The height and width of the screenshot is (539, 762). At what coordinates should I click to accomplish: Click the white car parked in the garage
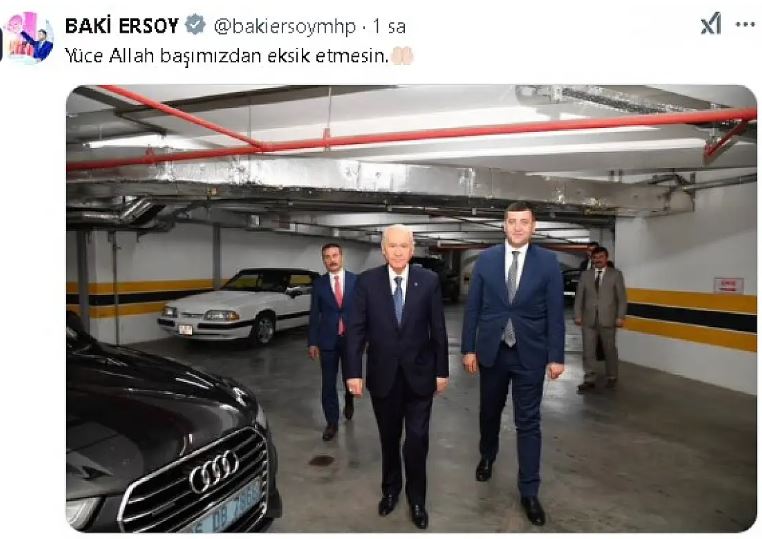tap(238, 305)
